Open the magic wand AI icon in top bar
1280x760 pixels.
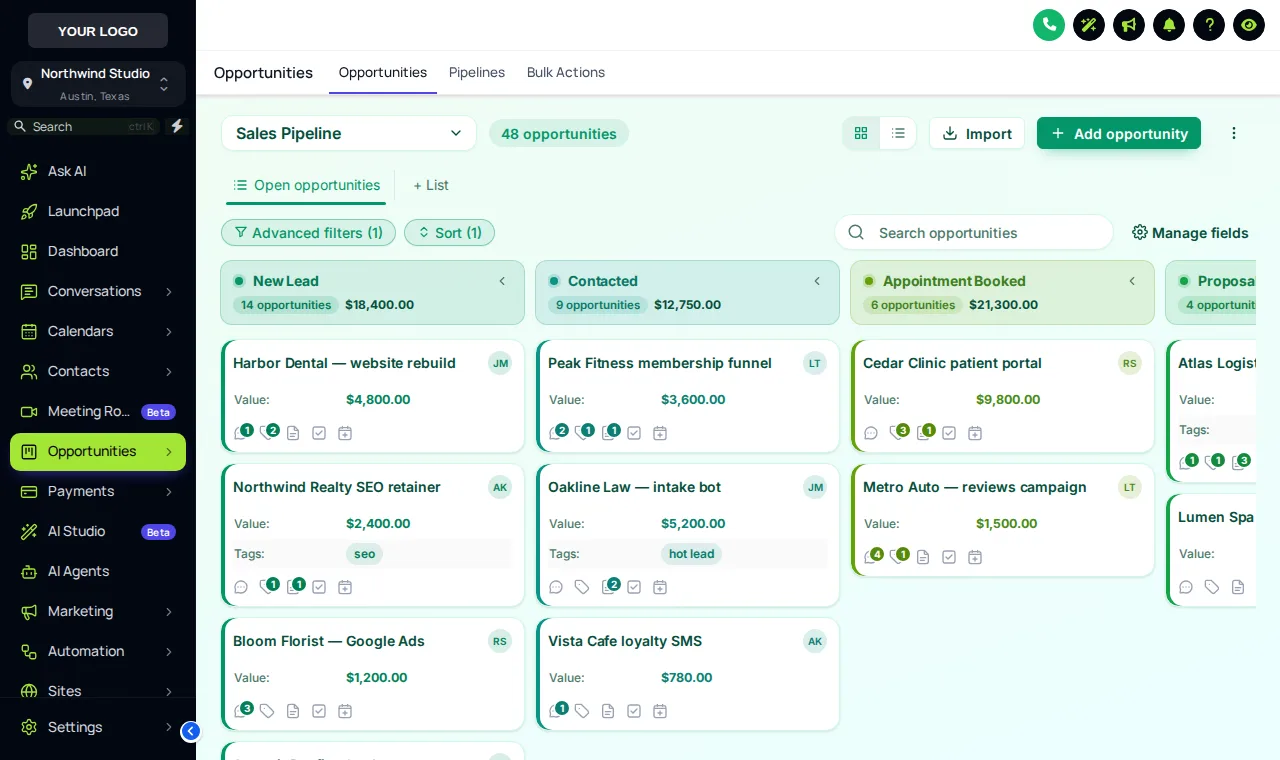coord(1089,25)
